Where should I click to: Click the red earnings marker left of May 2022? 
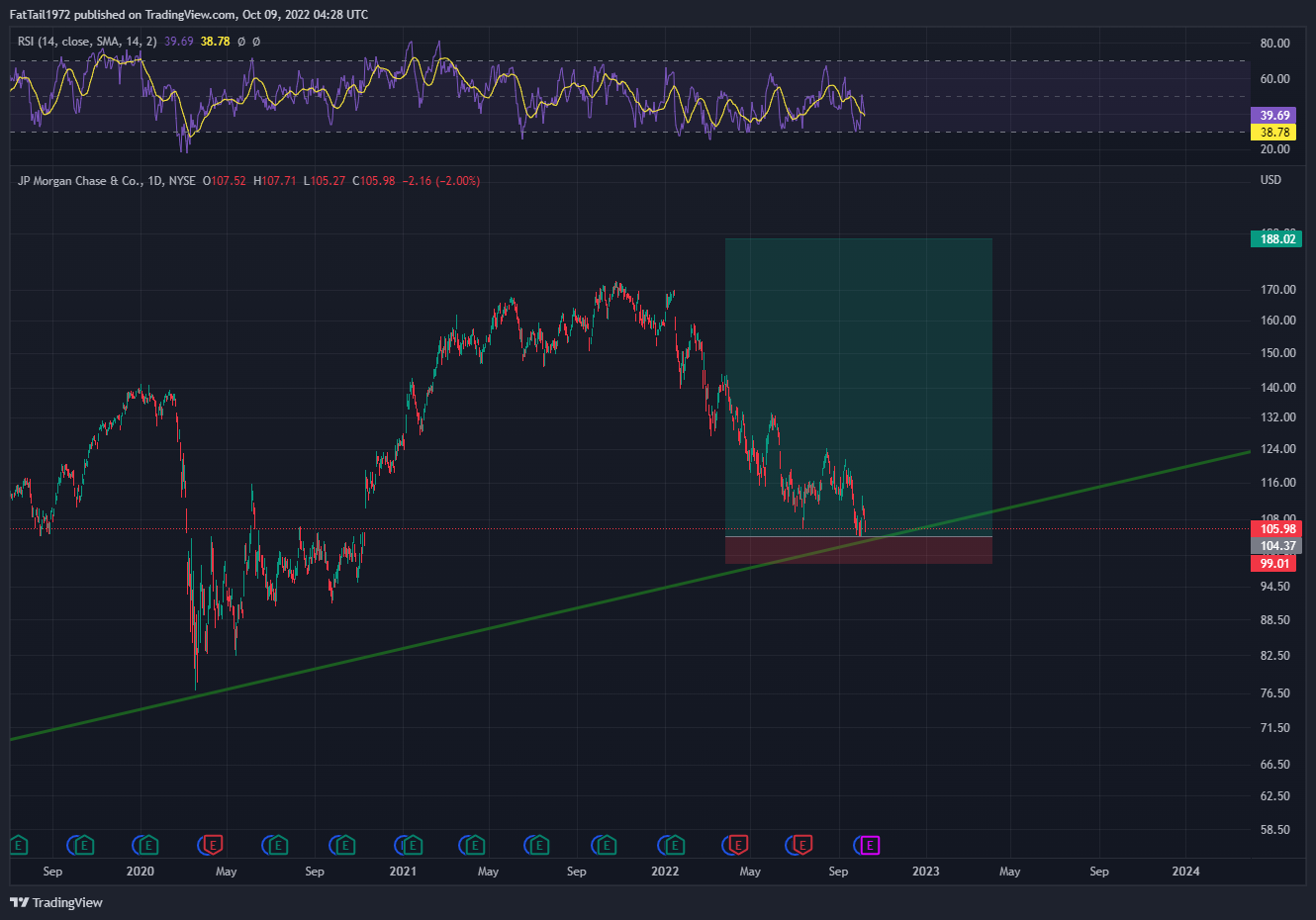pos(739,845)
